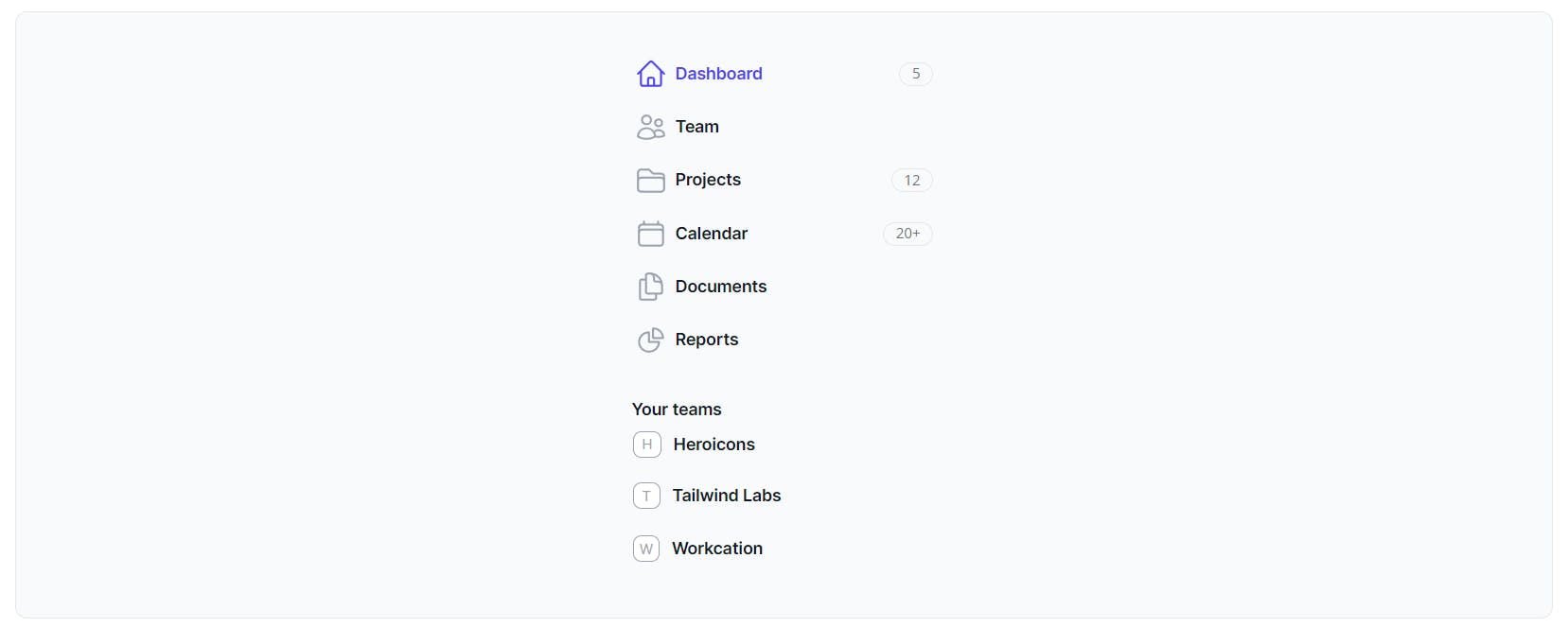Open the Projects section
The image size is (1568, 628).
tap(784, 180)
